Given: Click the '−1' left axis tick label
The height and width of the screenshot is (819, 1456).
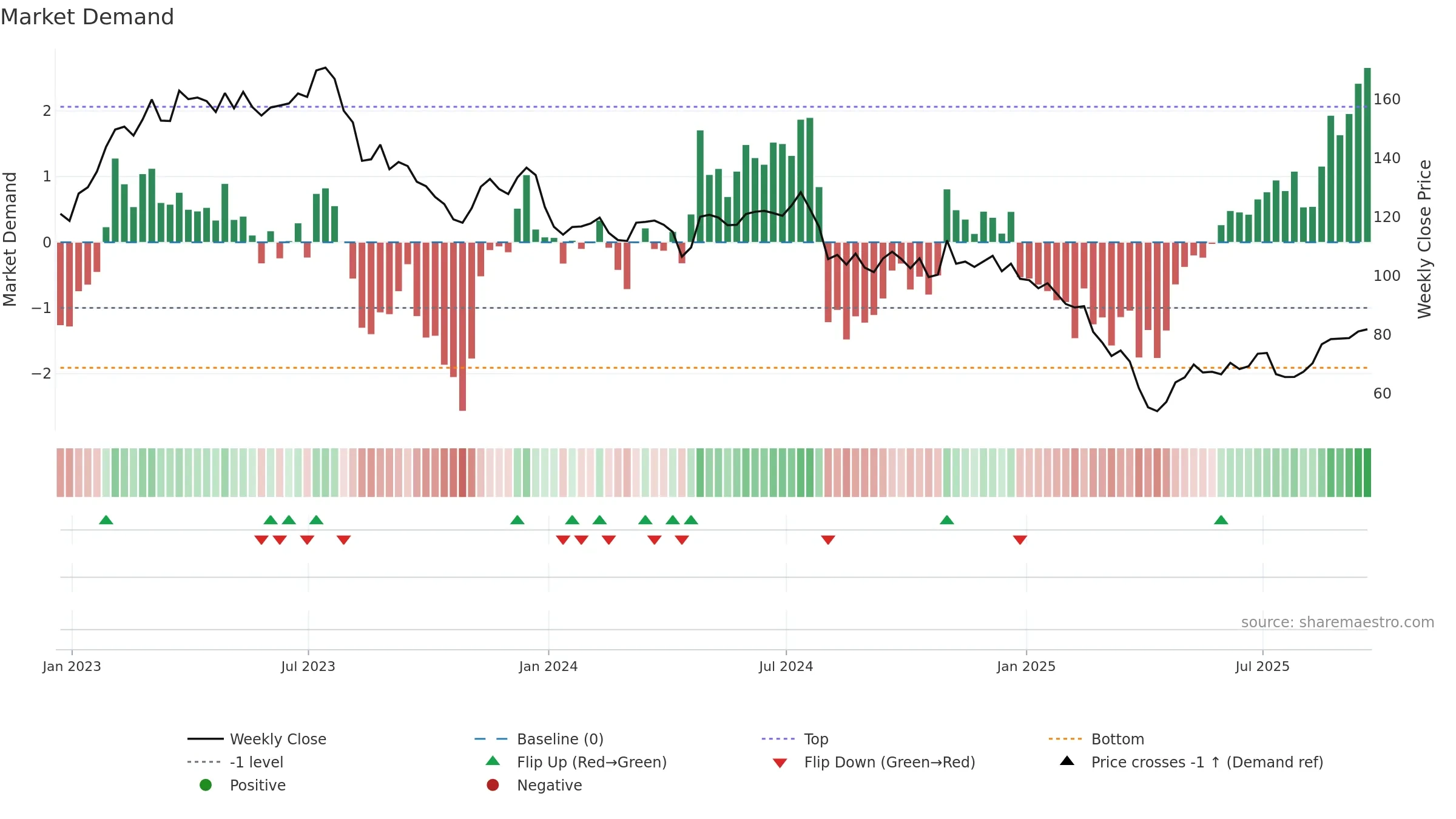Looking at the screenshot, I should [41, 308].
